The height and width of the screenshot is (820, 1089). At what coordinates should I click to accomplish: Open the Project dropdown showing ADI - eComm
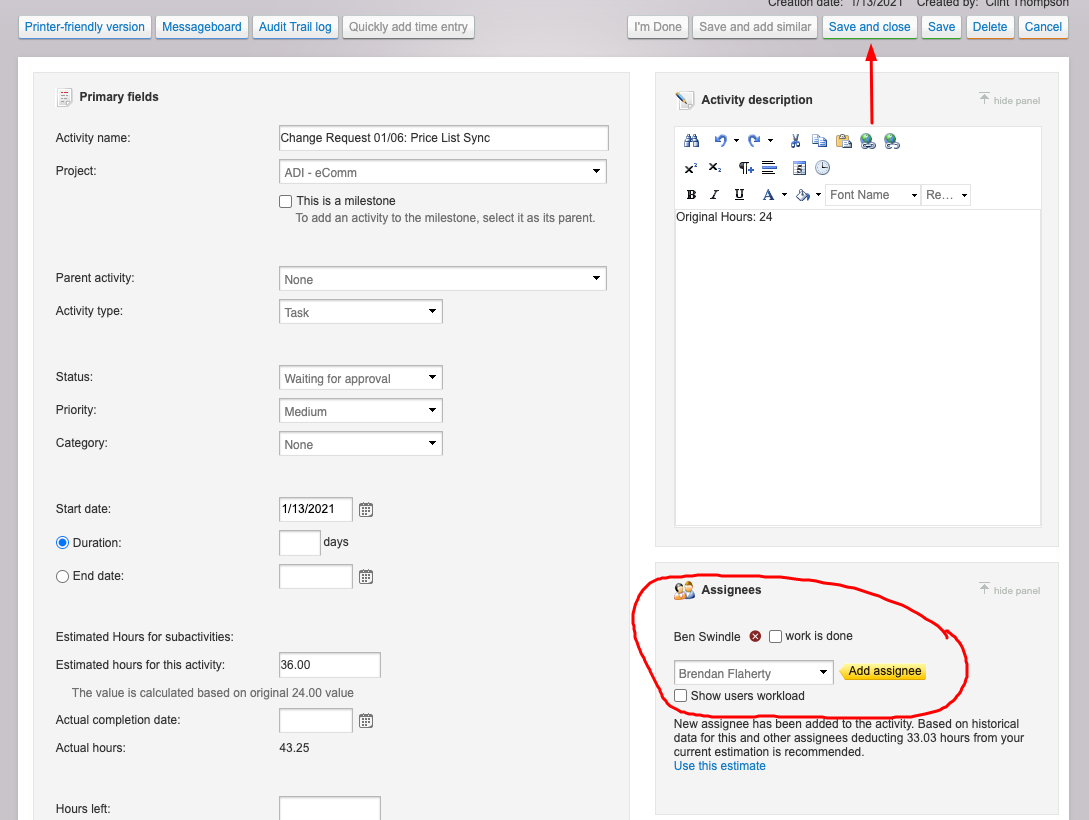click(x=442, y=171)
